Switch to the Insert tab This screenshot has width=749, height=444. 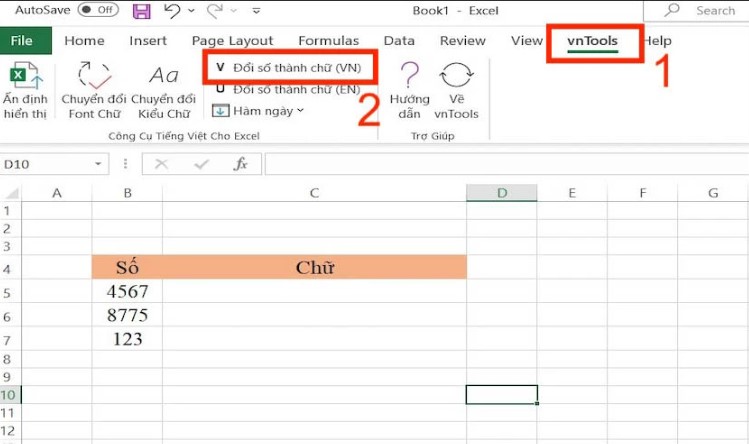(148, 41)
